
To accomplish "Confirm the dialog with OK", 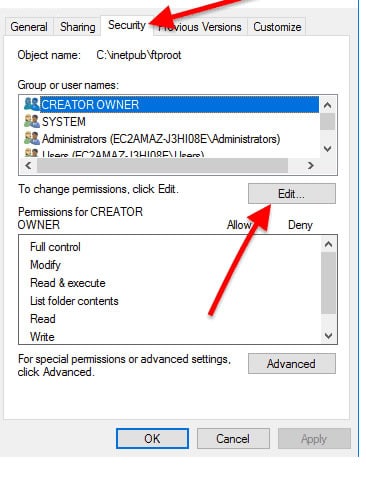I will [x=152, y=439].
